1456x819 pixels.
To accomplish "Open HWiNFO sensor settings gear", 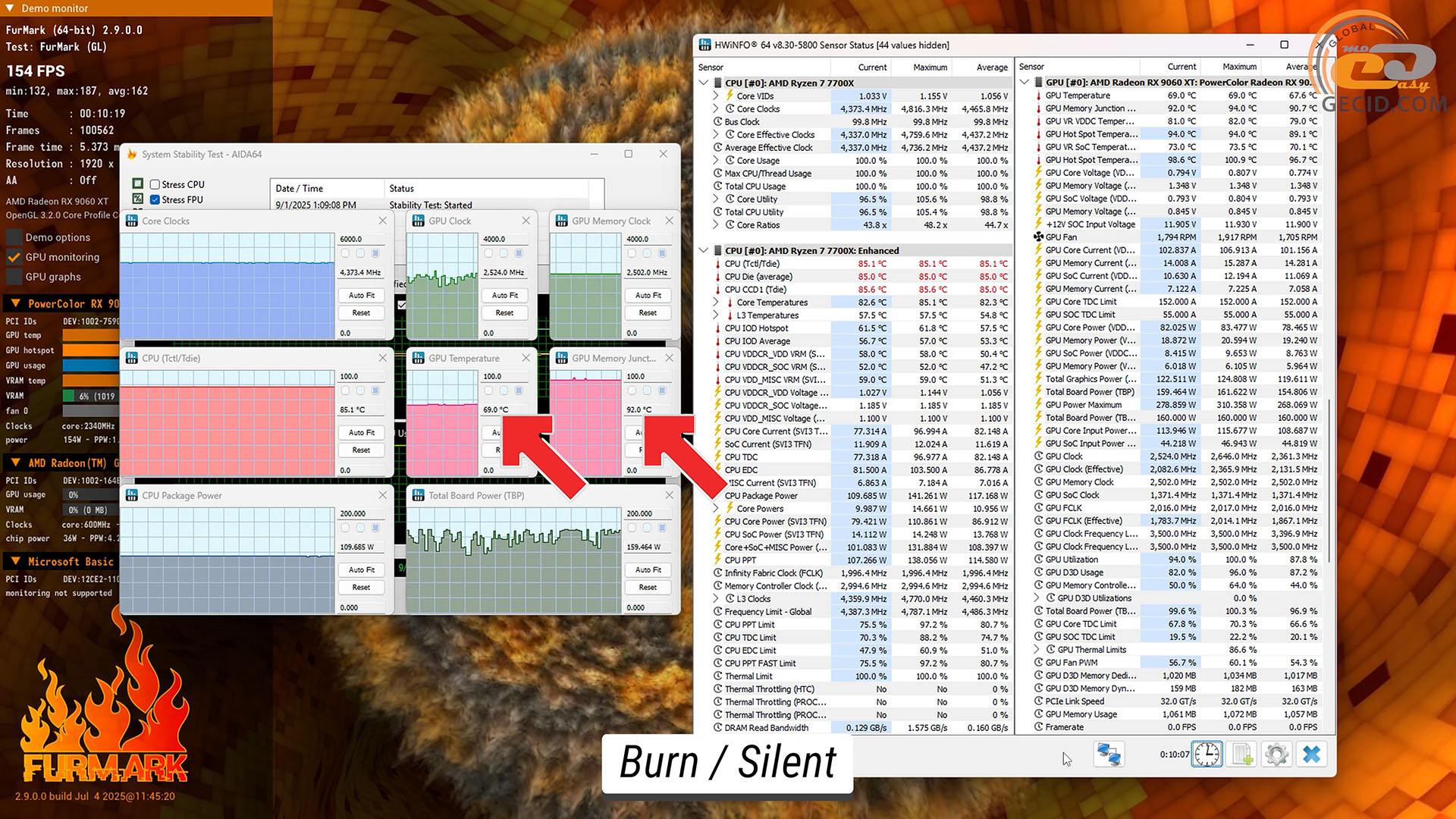I will pos(1277,755).
